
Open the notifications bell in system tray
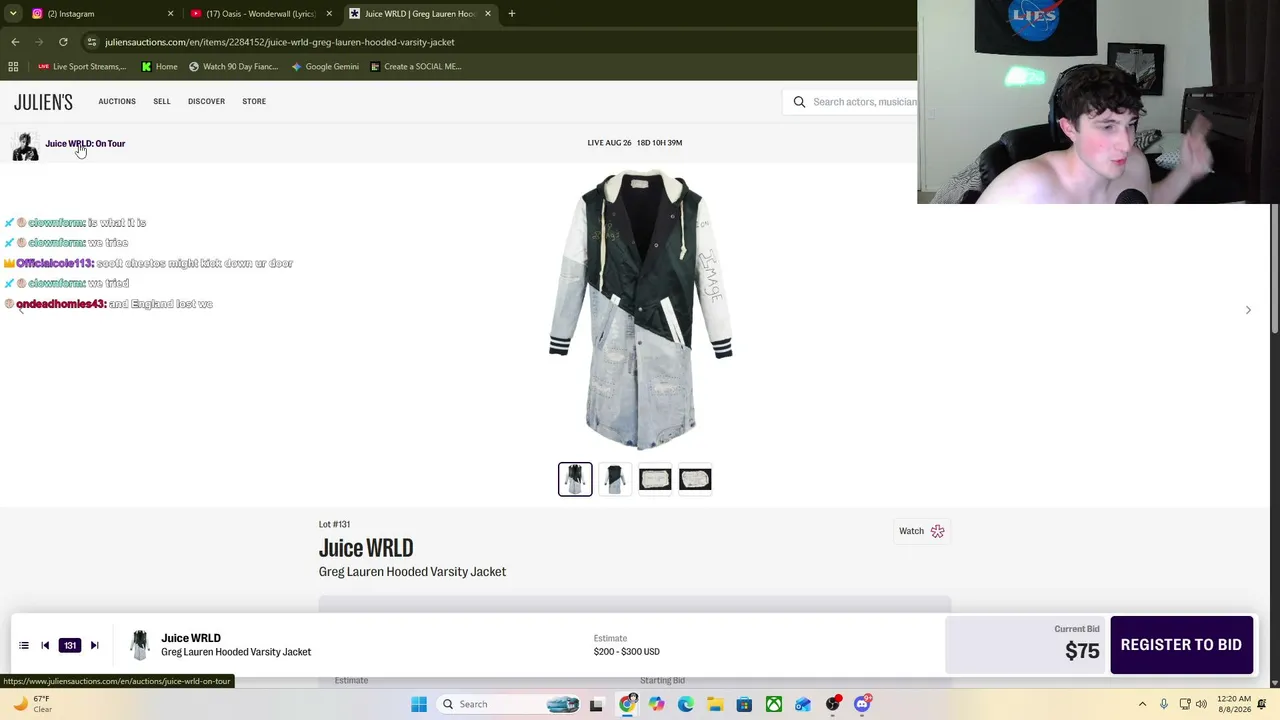coord(1262,704)
